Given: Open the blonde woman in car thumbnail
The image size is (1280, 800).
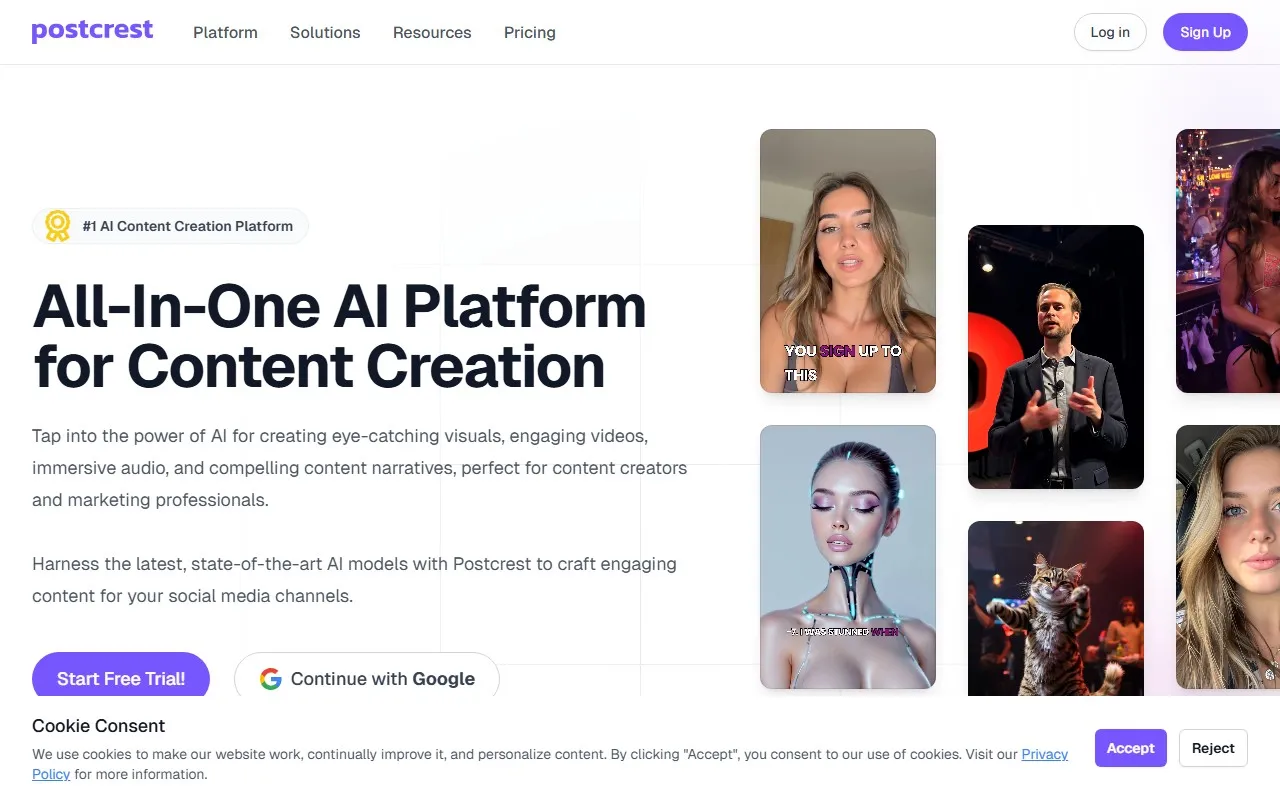Looking at the screenshot, I should coord(1228,557).
